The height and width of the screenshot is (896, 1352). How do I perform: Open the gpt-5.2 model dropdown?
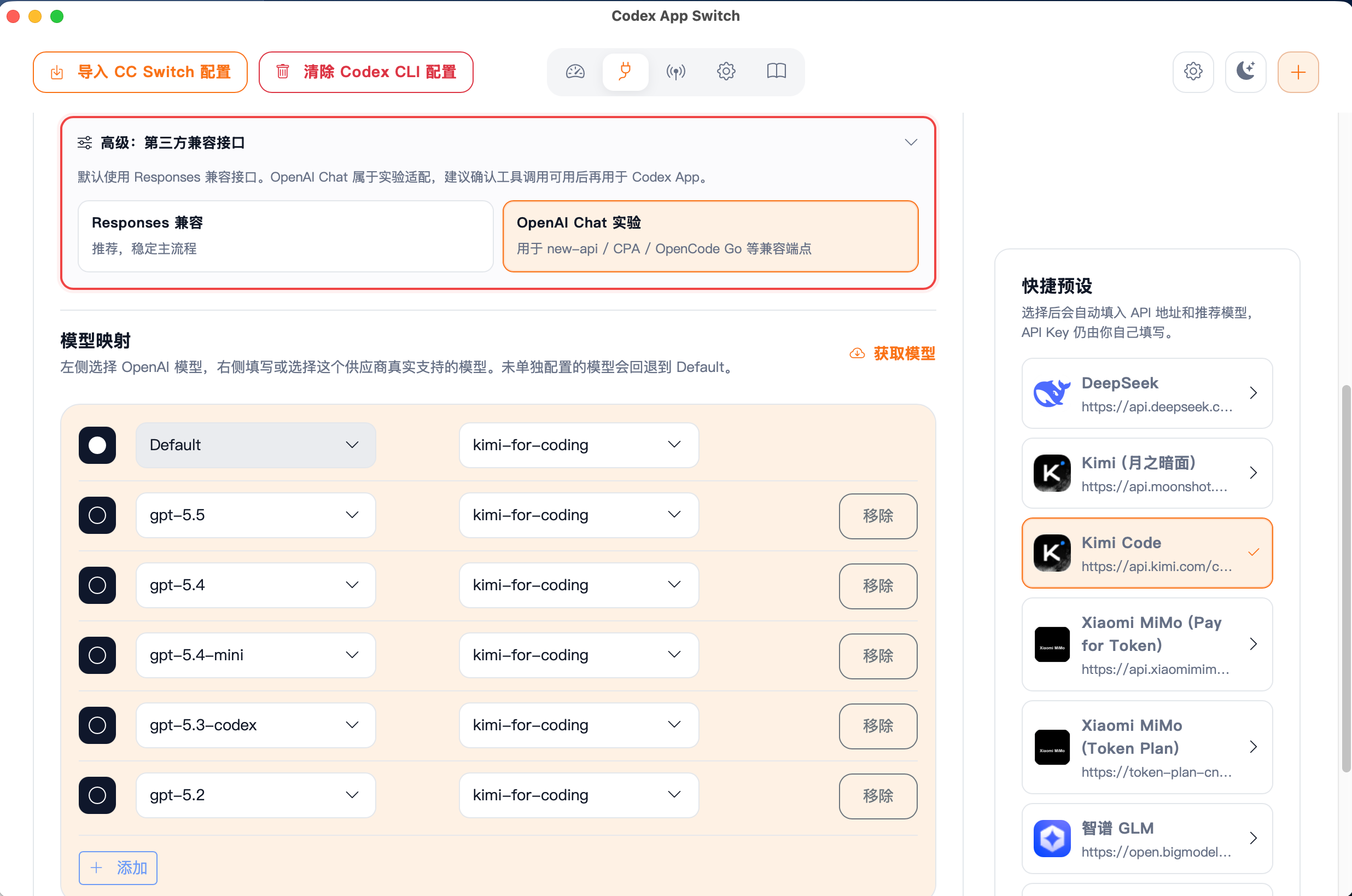(256, 795)
